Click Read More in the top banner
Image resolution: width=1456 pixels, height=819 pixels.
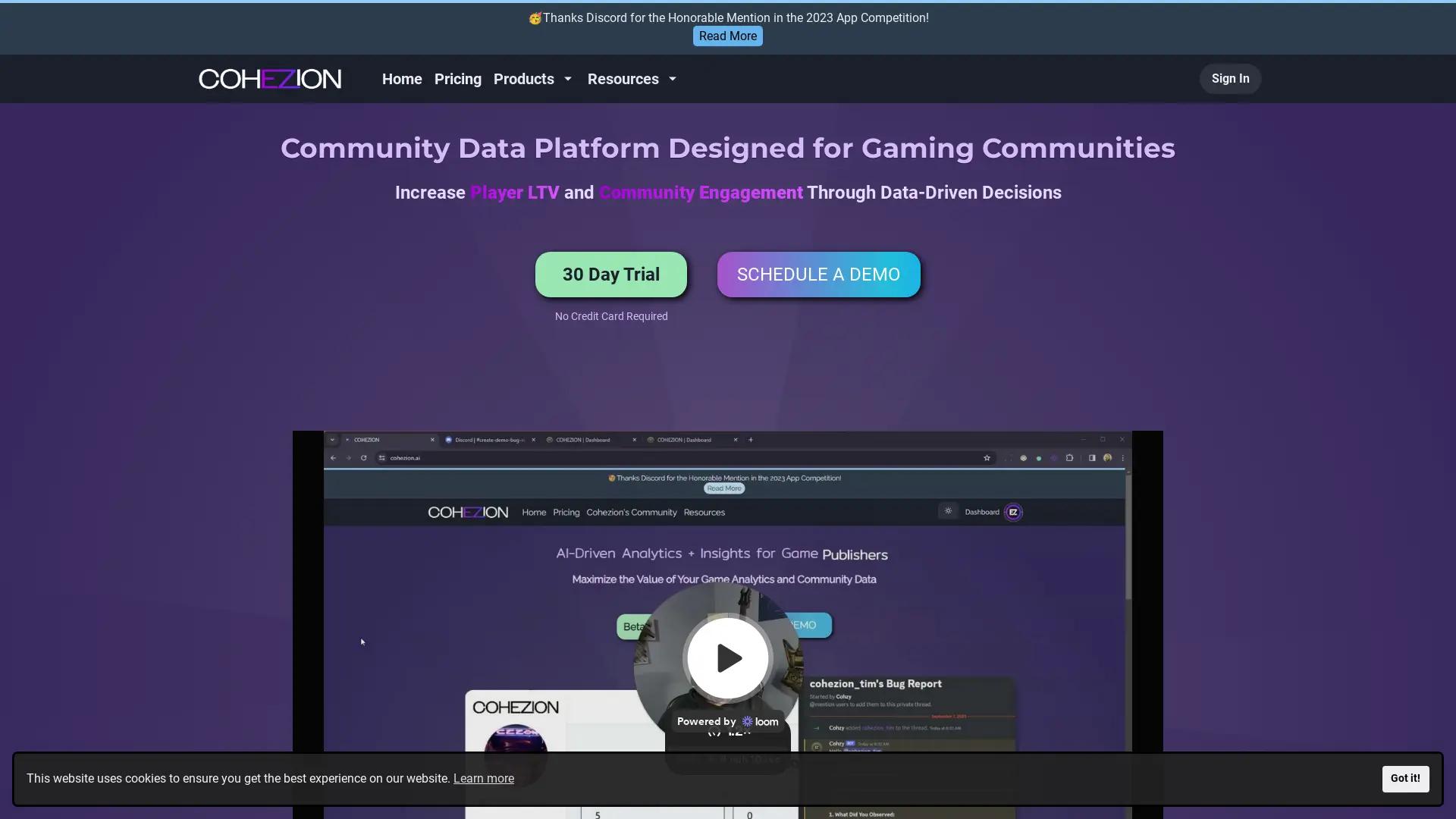click(726, 36)
